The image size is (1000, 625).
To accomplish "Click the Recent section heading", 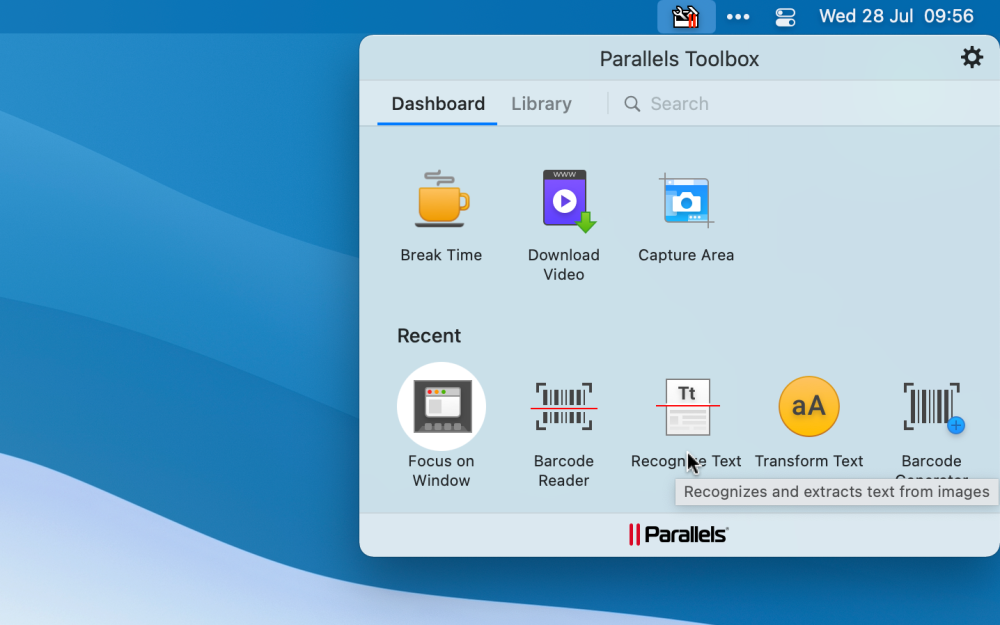I will point(429,336).
